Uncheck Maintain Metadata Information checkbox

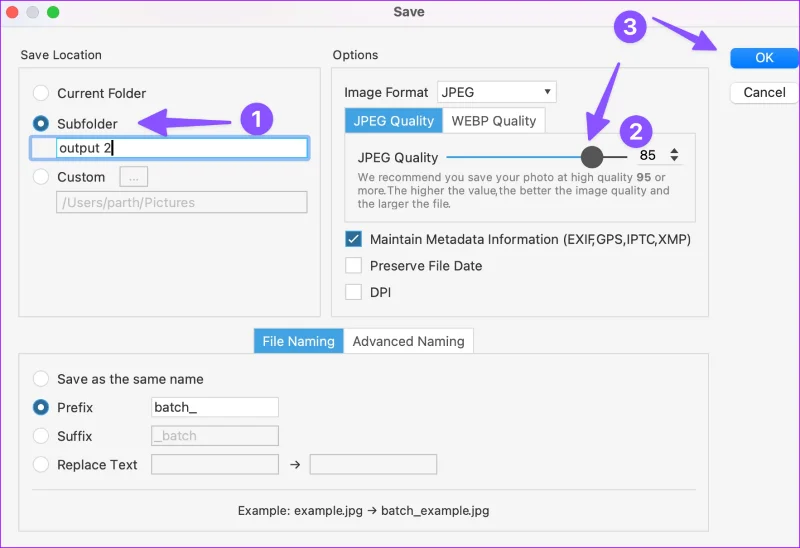click(353, 239)
